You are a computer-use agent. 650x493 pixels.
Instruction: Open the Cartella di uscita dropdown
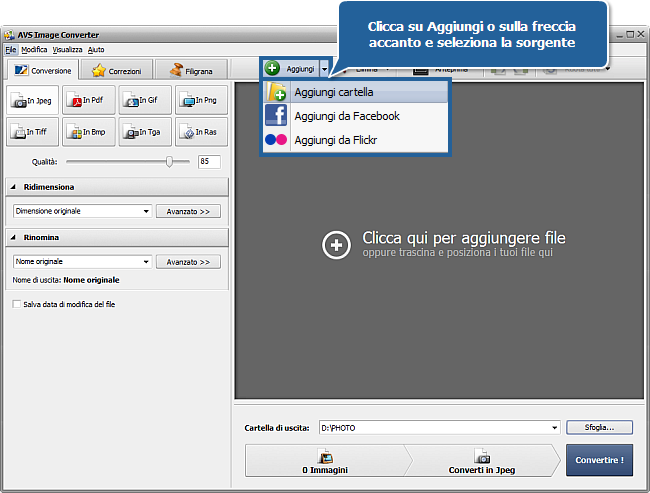(554, 428)
